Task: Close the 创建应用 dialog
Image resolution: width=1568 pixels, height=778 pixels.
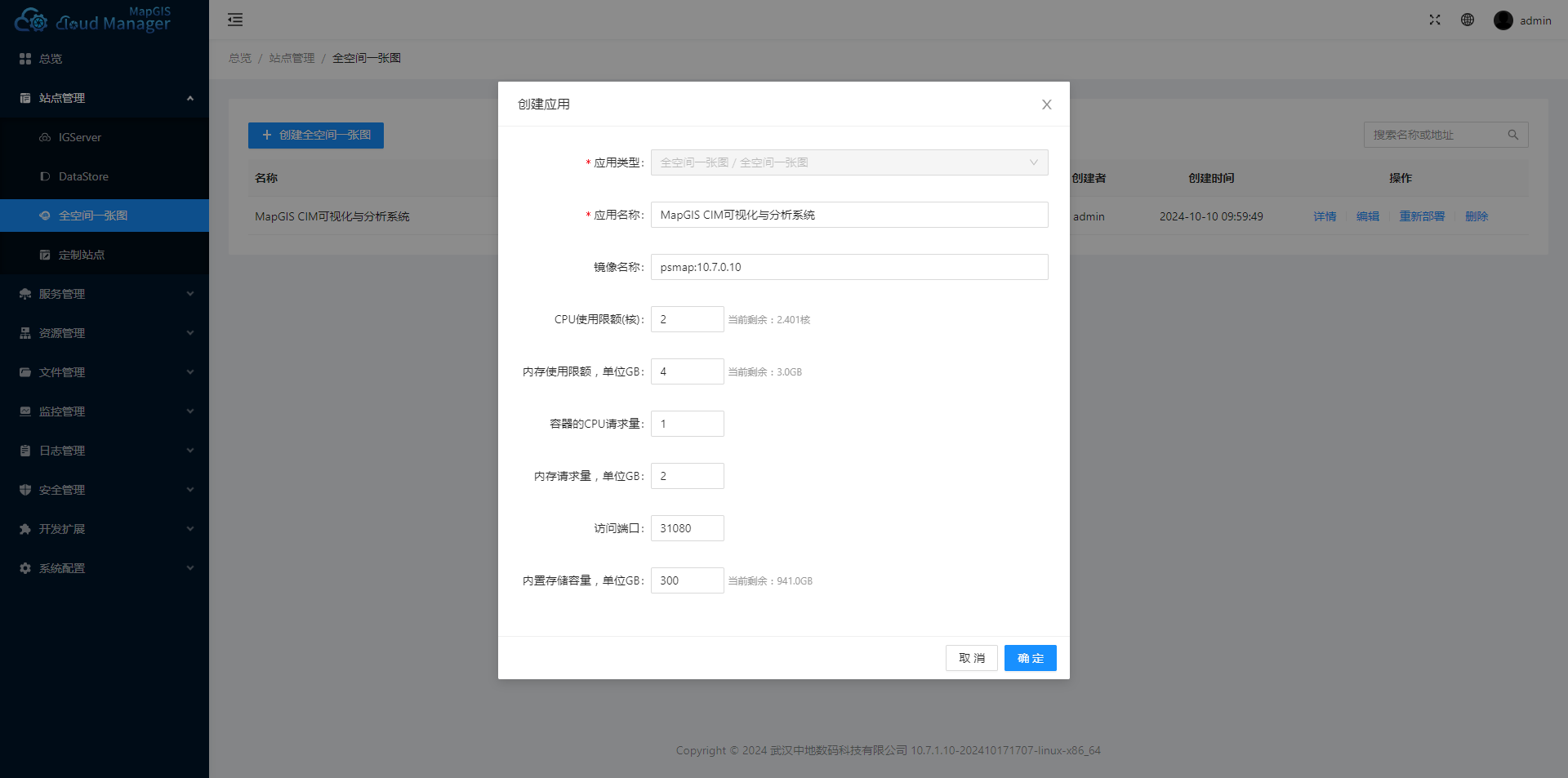Action: 1046,104
